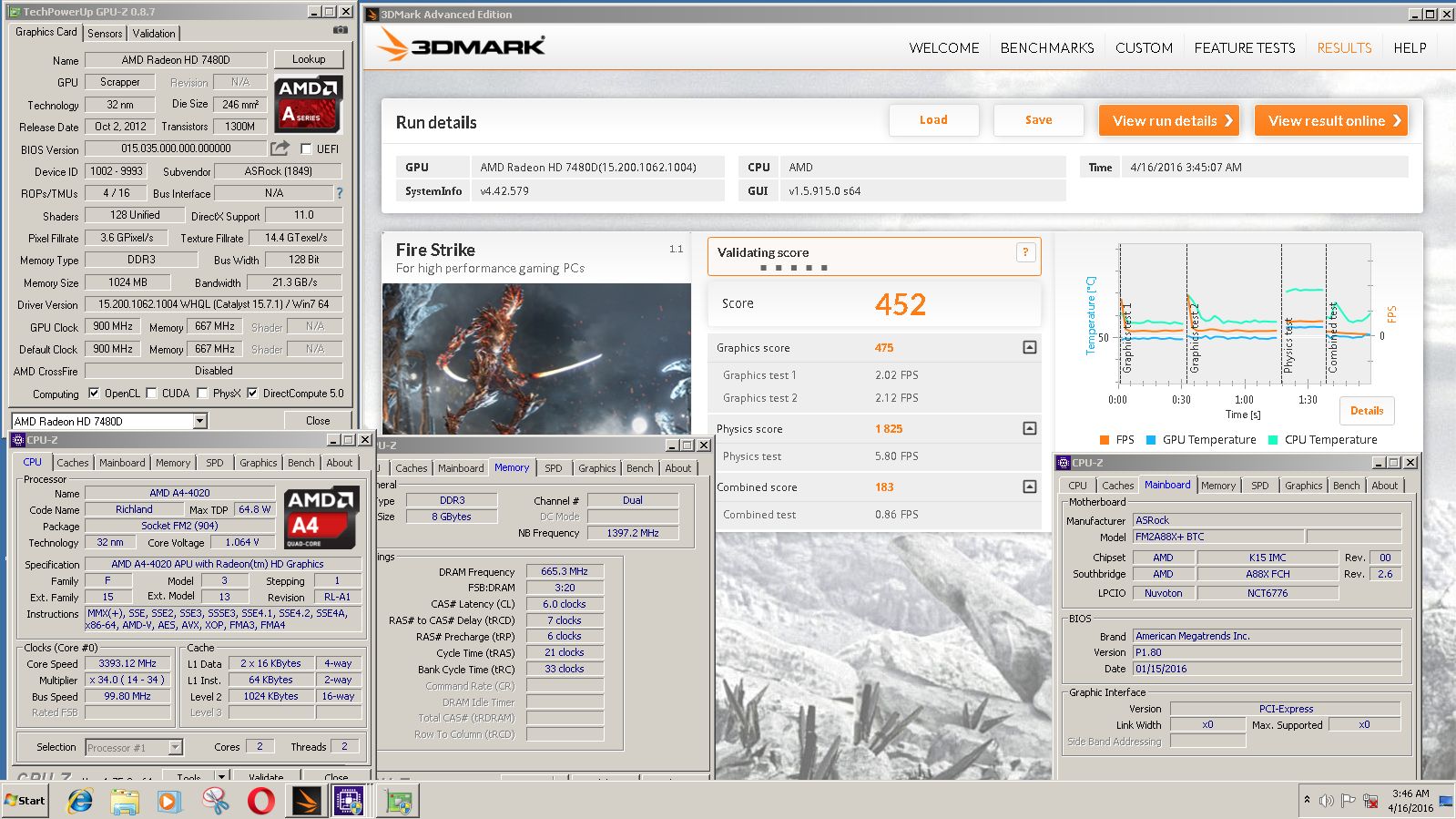
Task: Click the GPU-Z Close button
Action: (318, 421)
